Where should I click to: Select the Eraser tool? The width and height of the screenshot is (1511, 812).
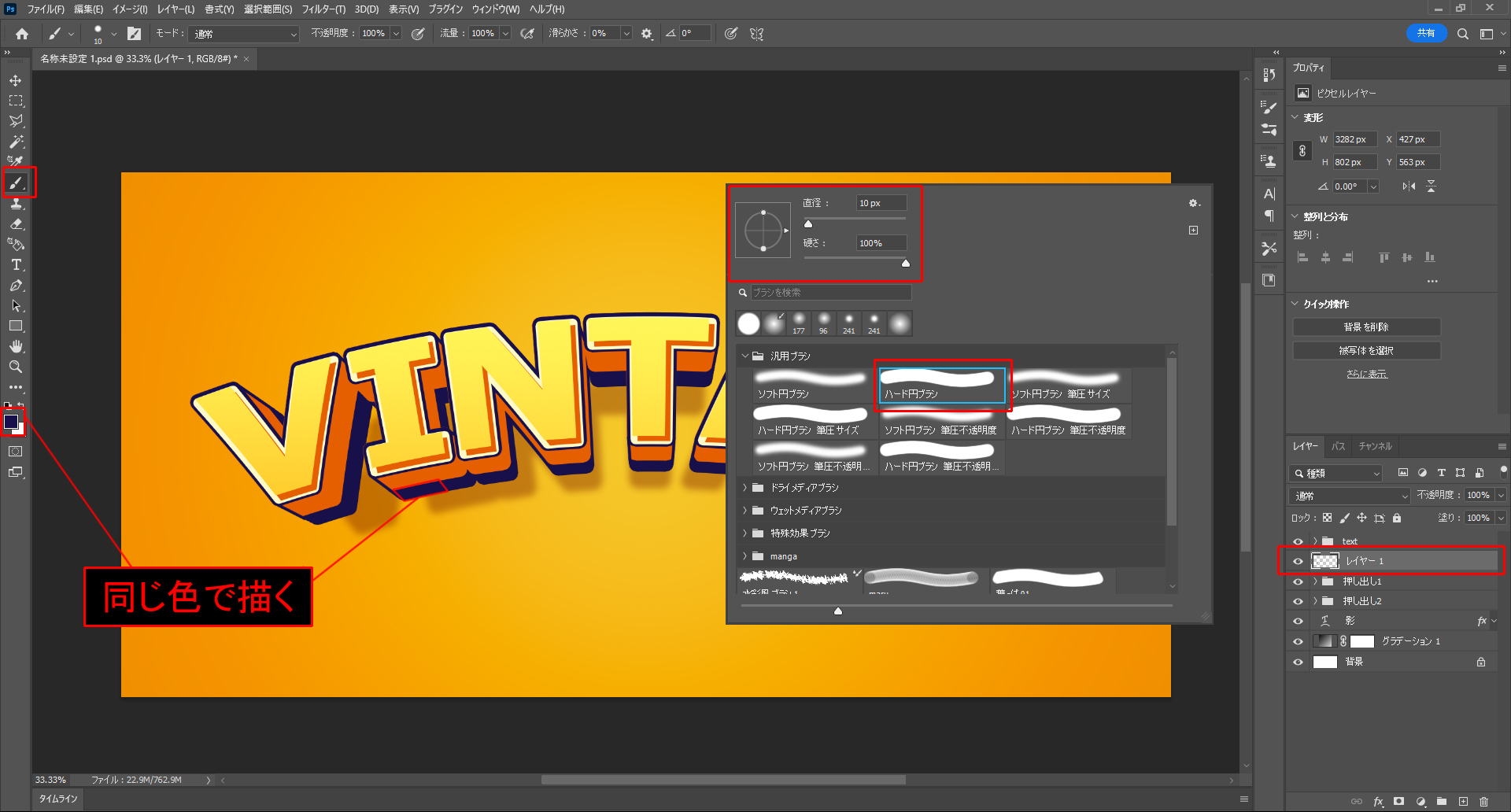16,224
